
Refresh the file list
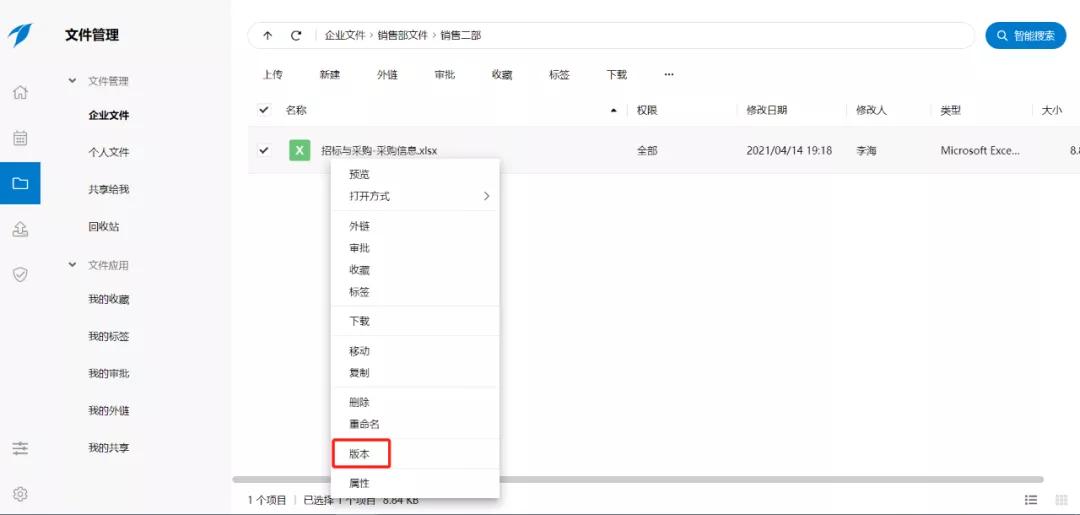coord(296,36)
